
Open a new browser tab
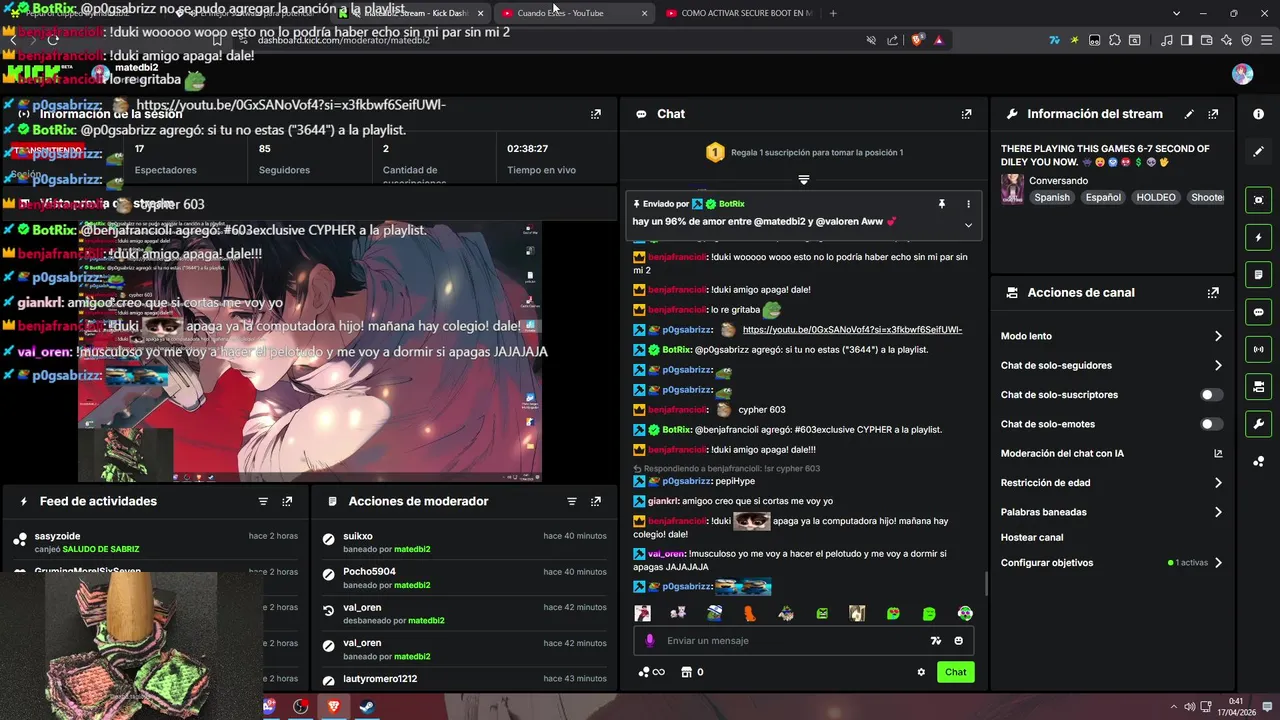tap(833, 13)
